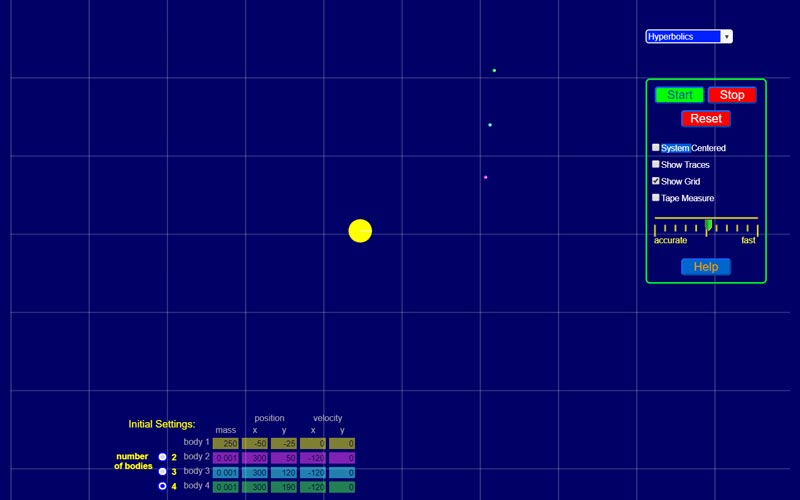Click the yellow sun body
Screen dimensions: 800x500
360,231
